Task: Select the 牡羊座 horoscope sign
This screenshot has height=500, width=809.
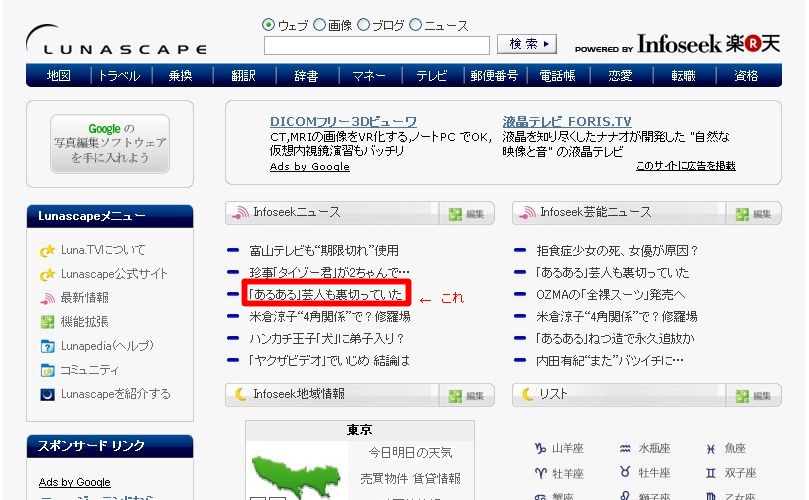Action: click(x=568, y=473)
